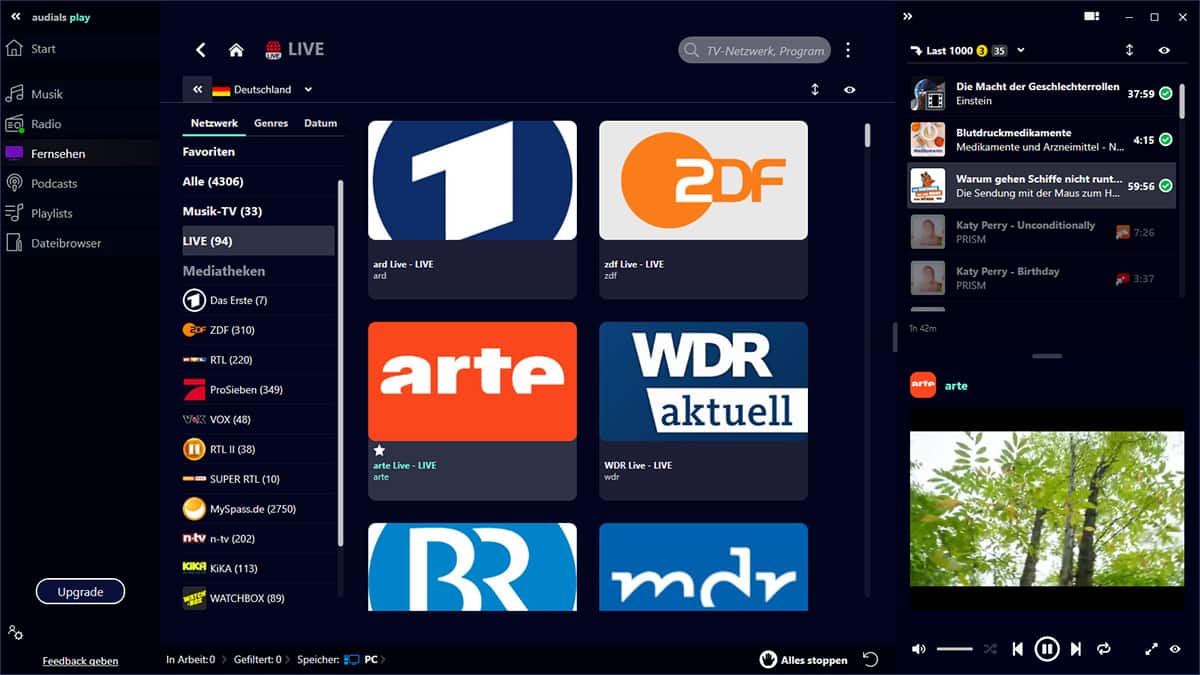Skip to previous track
This screenshot has height=675, width=1200.
point(1017,649)
